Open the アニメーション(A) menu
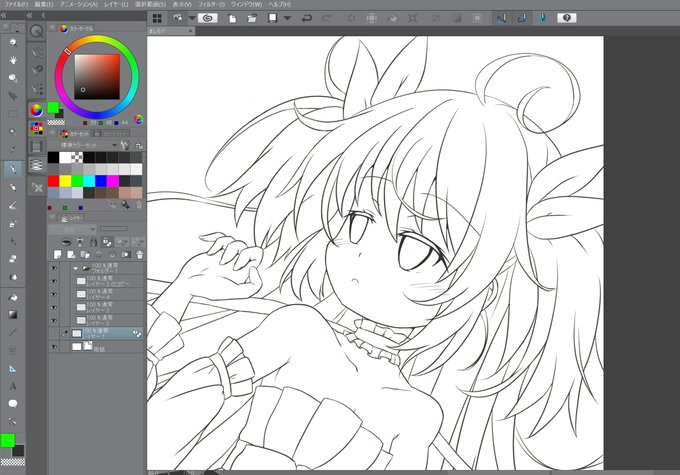The width and height of the screenshot is (680, 475). pyautogui.click(x=78, y=4)
